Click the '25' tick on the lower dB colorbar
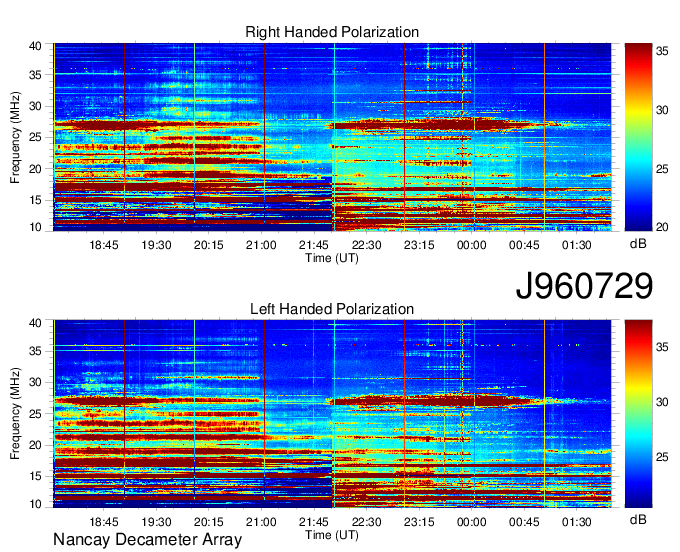The width and height of the screenshot is (680, 552). 662,457
